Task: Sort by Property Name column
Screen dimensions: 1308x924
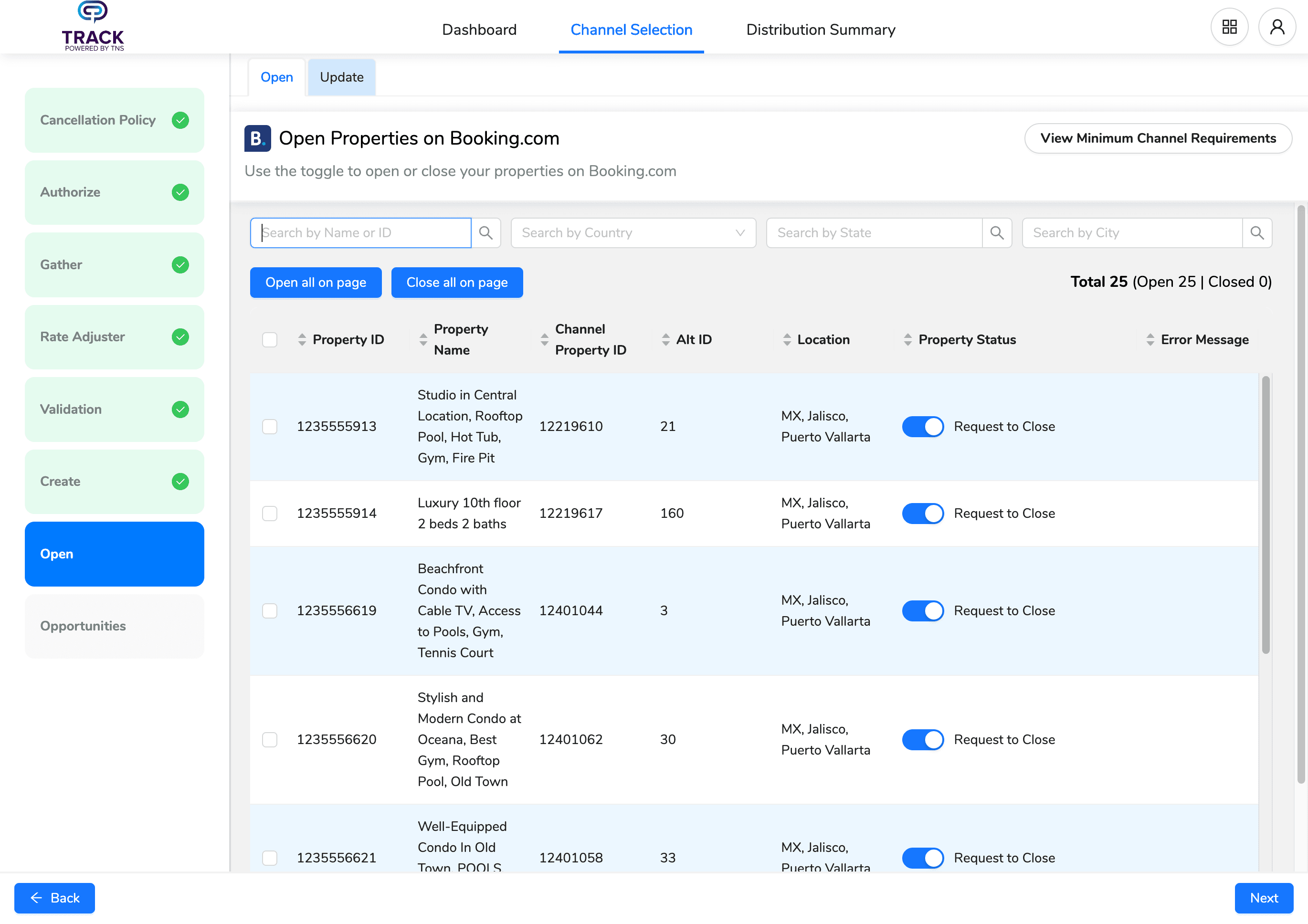Action: coord(423,340)
